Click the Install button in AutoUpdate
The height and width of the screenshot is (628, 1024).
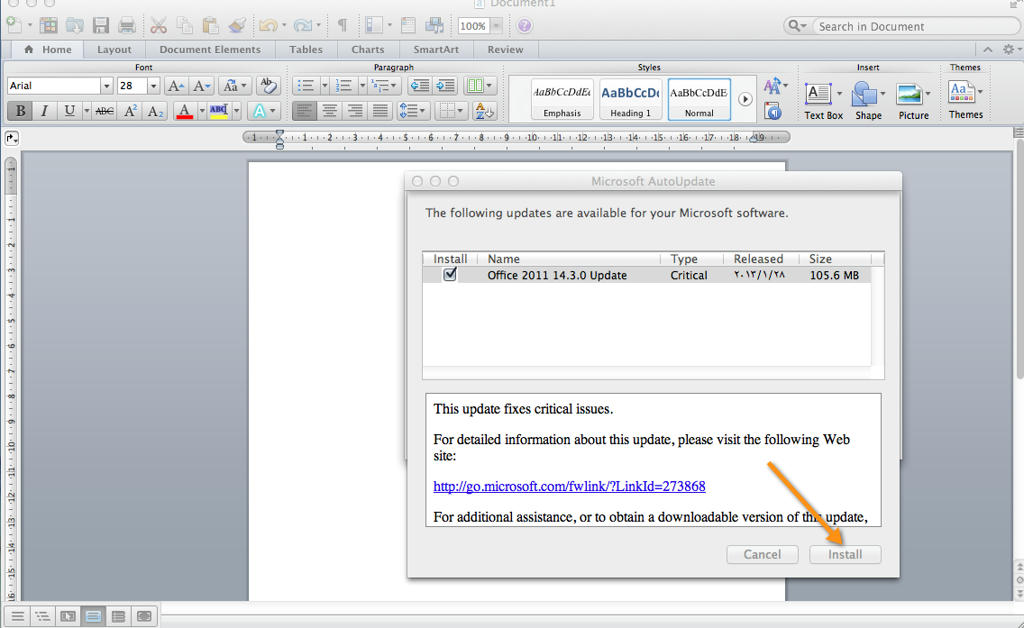click(x=845, y=554)
